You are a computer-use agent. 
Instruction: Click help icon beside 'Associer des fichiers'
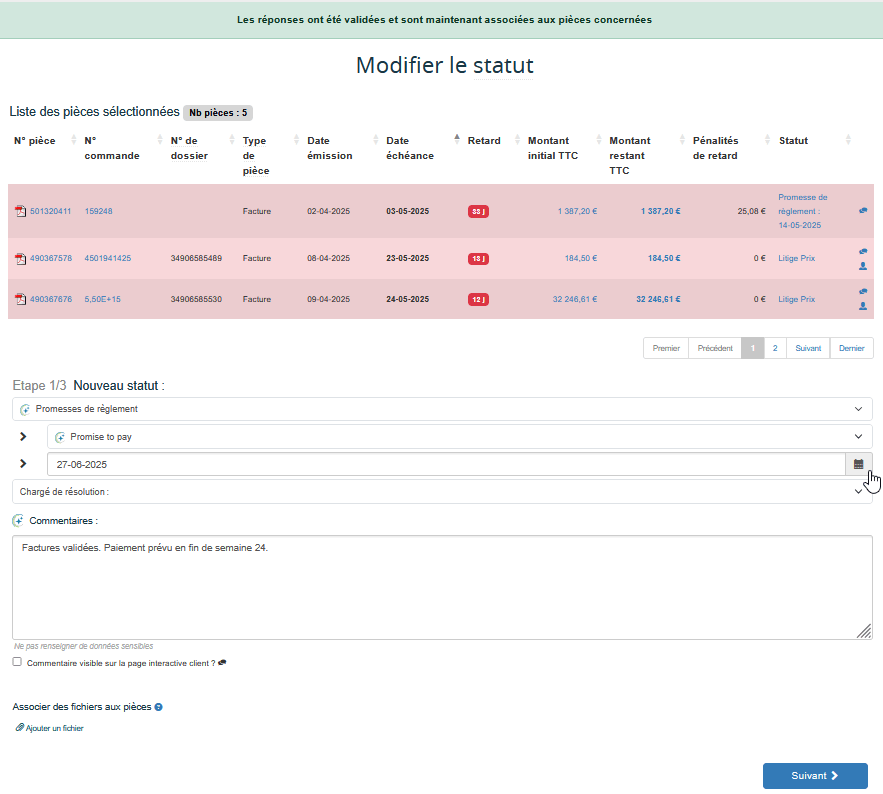[x=159, y=707]
